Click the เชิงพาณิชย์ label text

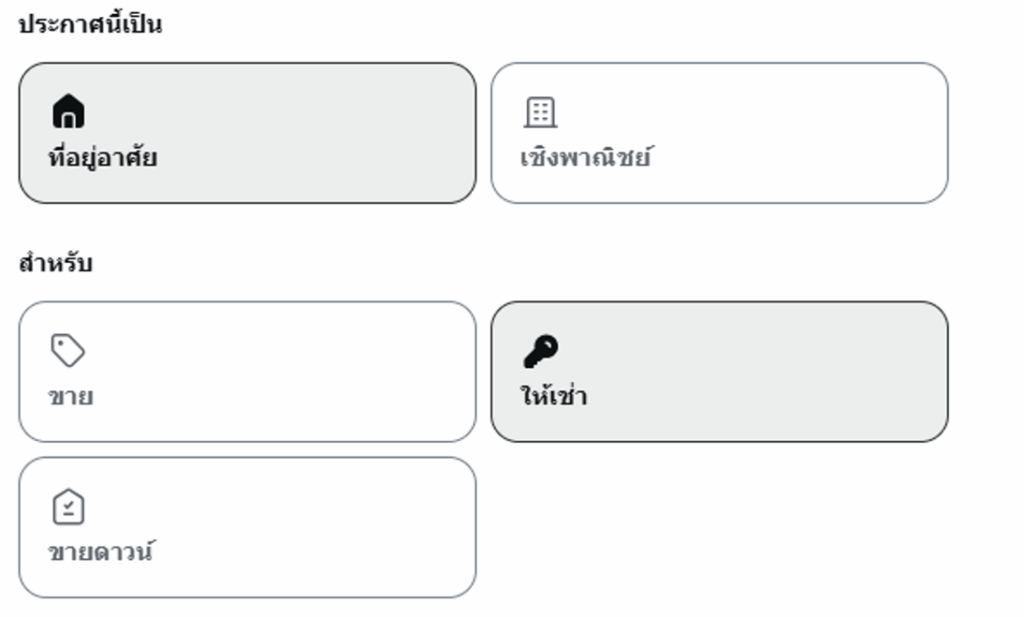pyautogui.click(x=586, y=158)
